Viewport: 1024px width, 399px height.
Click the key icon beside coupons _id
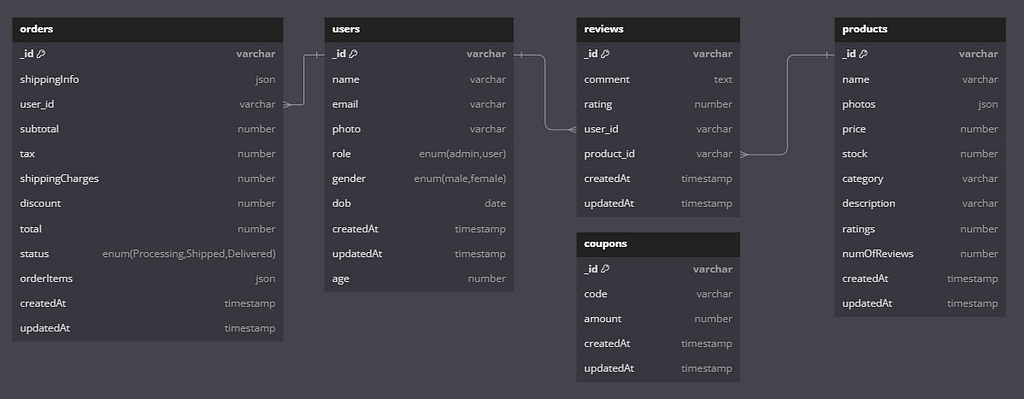click(605, 269)
